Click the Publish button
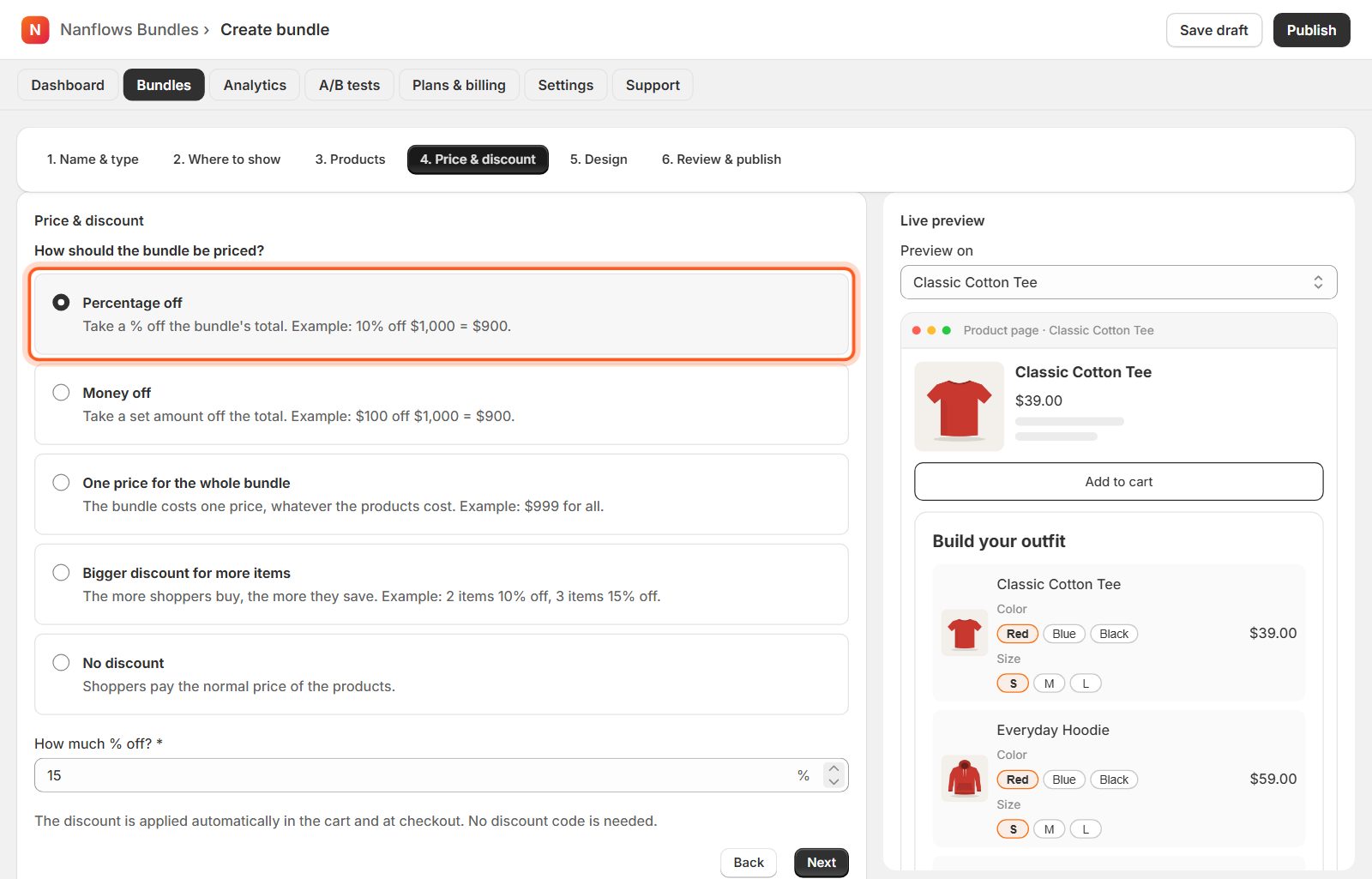Image resolution: width=1372 pixels, height=879 pixels. 1311,30
